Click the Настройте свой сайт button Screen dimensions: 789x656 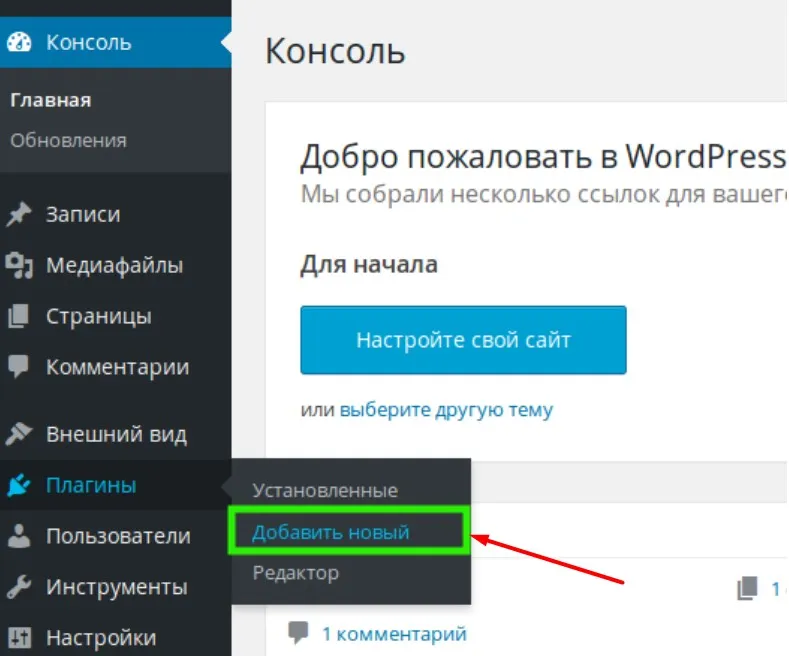(x=463, y=340)
